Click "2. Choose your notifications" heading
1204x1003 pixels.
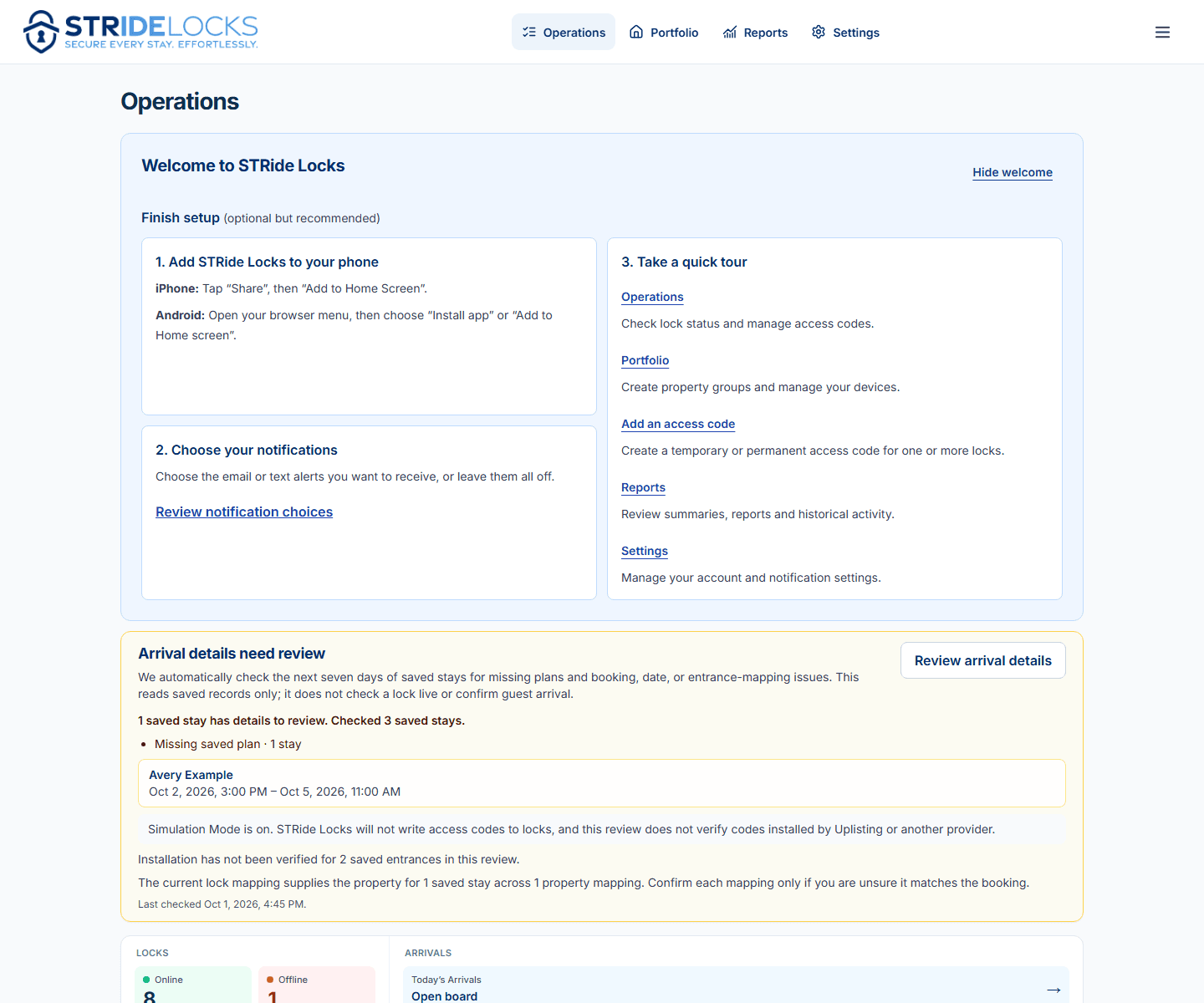pos(247,450)
